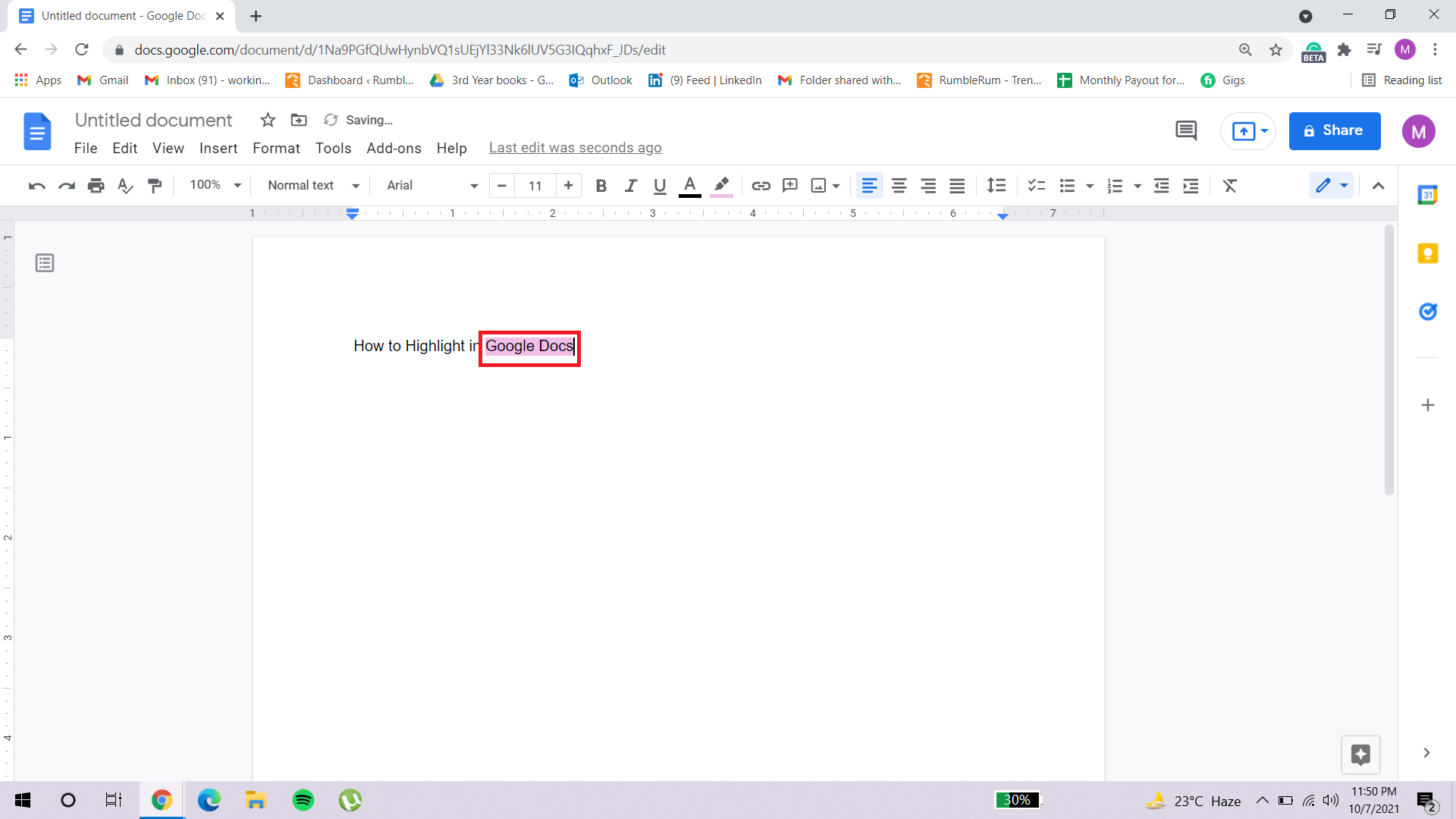Viewport: 1456px width, 819px height.
Task: Click the Redo icon in toolbar
Action: [x=67, y=186]
